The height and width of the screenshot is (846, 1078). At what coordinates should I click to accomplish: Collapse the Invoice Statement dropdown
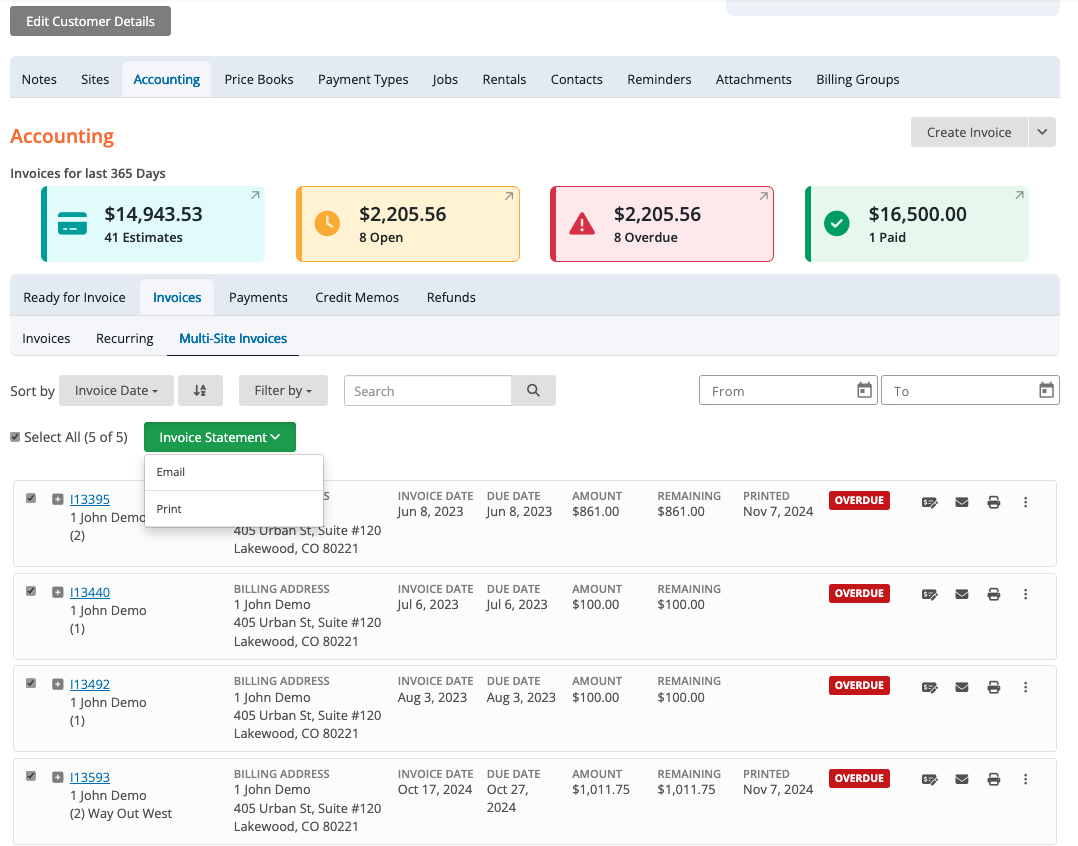click(x=219, y=437)
